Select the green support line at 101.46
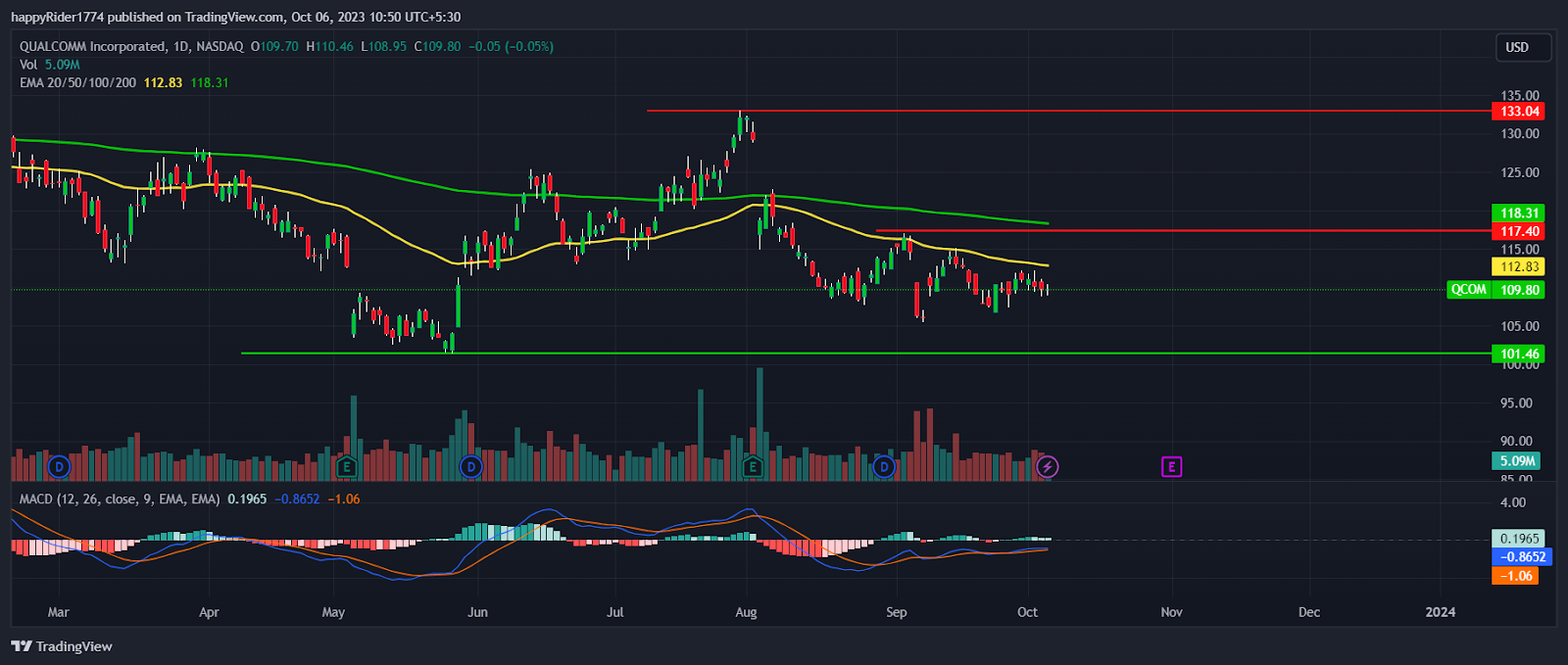 pos(865,354)
